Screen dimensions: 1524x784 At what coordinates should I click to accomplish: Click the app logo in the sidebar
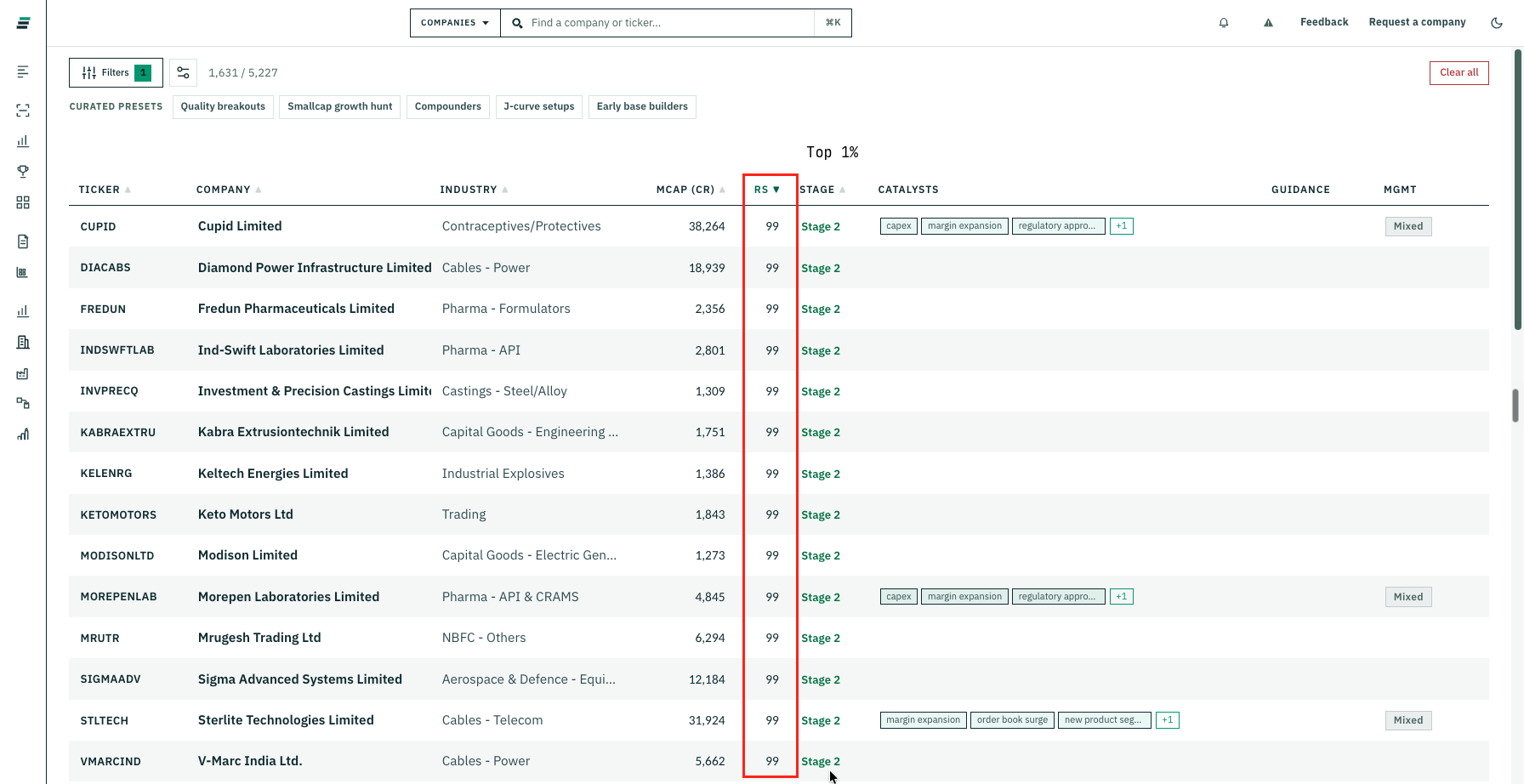[23, 23]
